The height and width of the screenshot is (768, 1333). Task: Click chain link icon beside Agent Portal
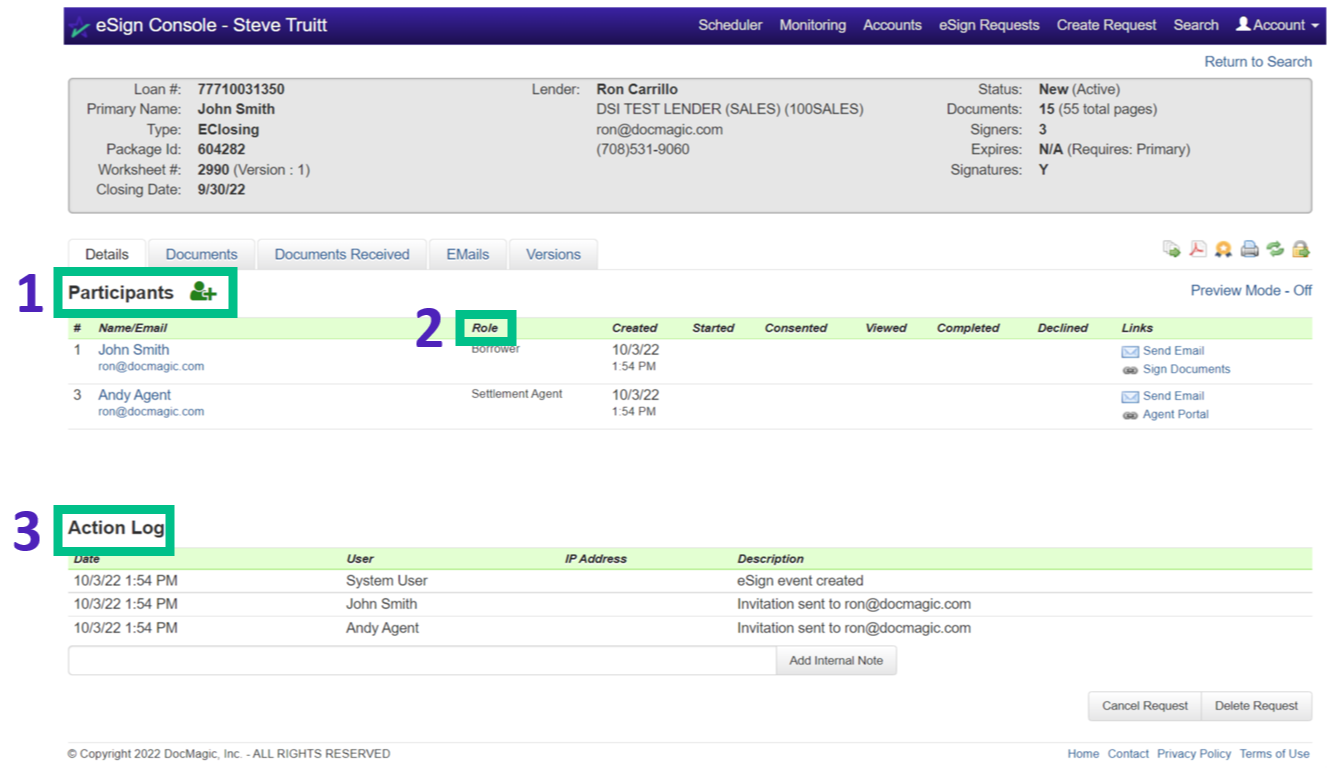coord(1130,415)
